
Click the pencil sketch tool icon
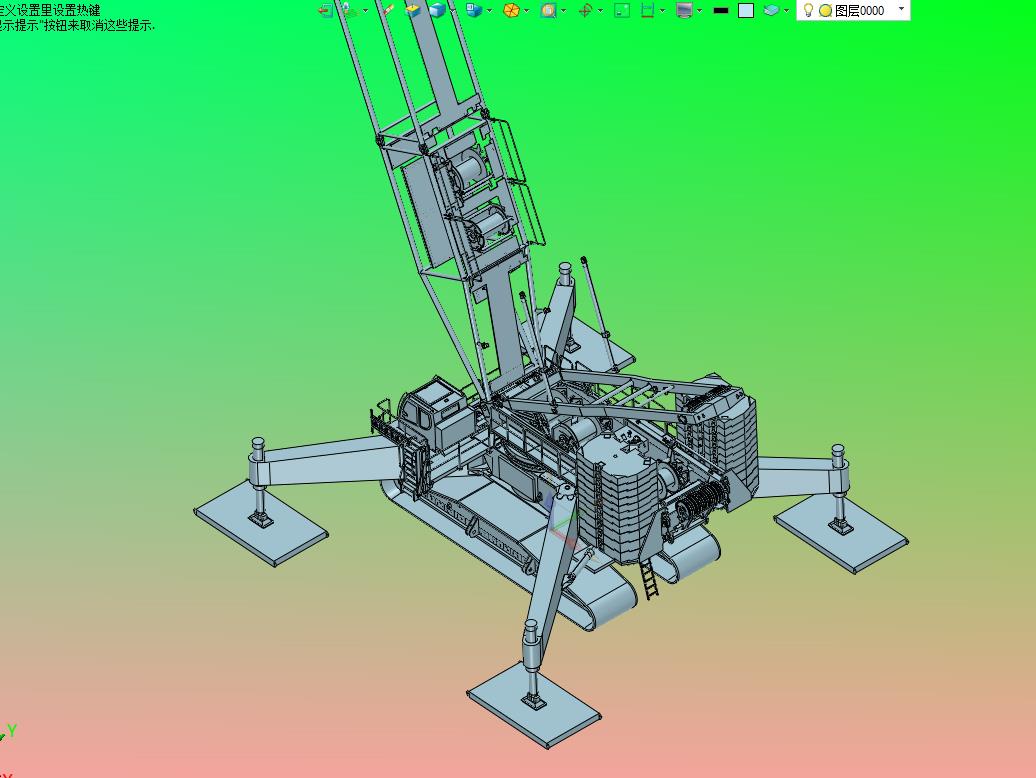click(388, 10)
